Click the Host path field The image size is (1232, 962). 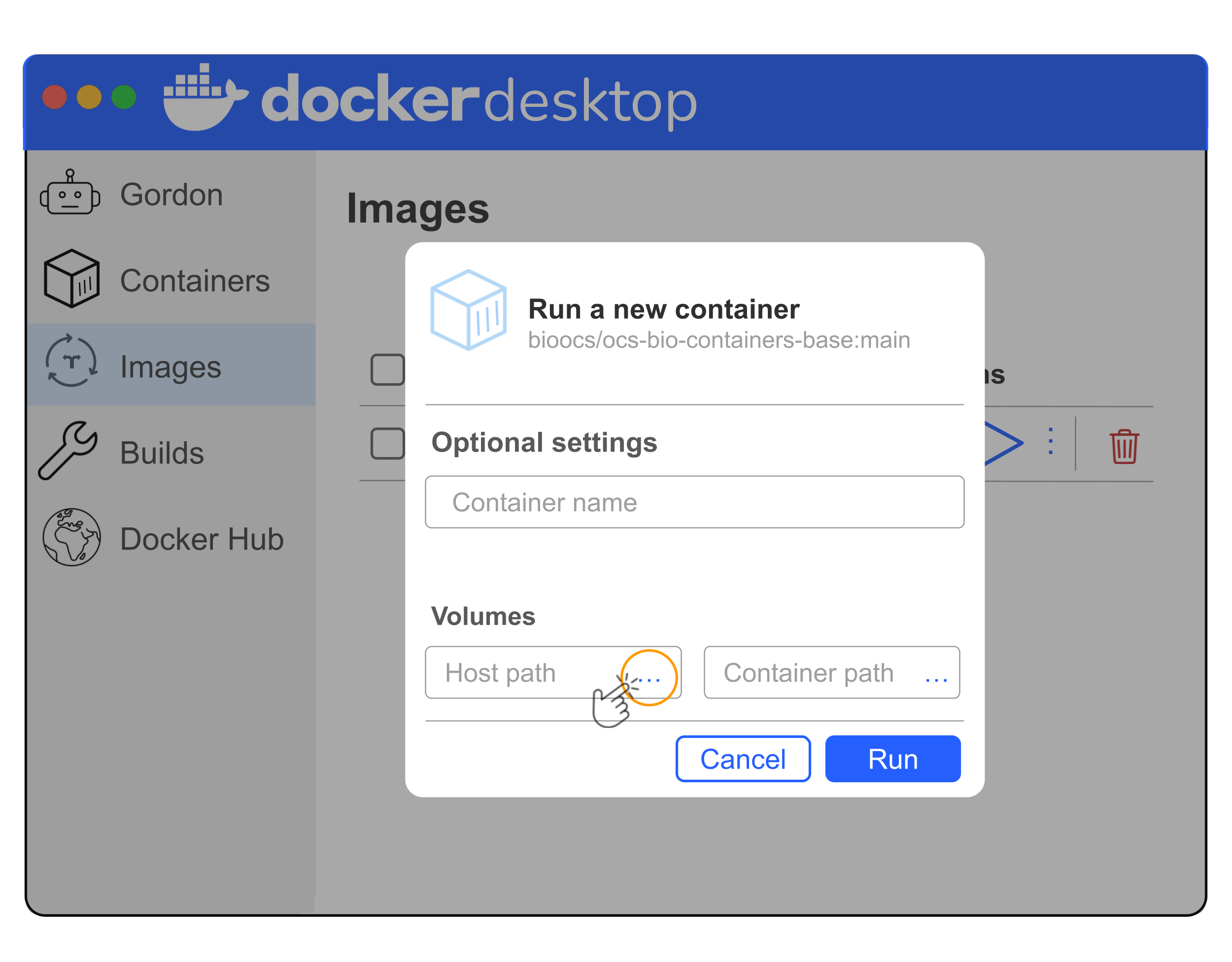pyautogui.click(x=553, y=672)
